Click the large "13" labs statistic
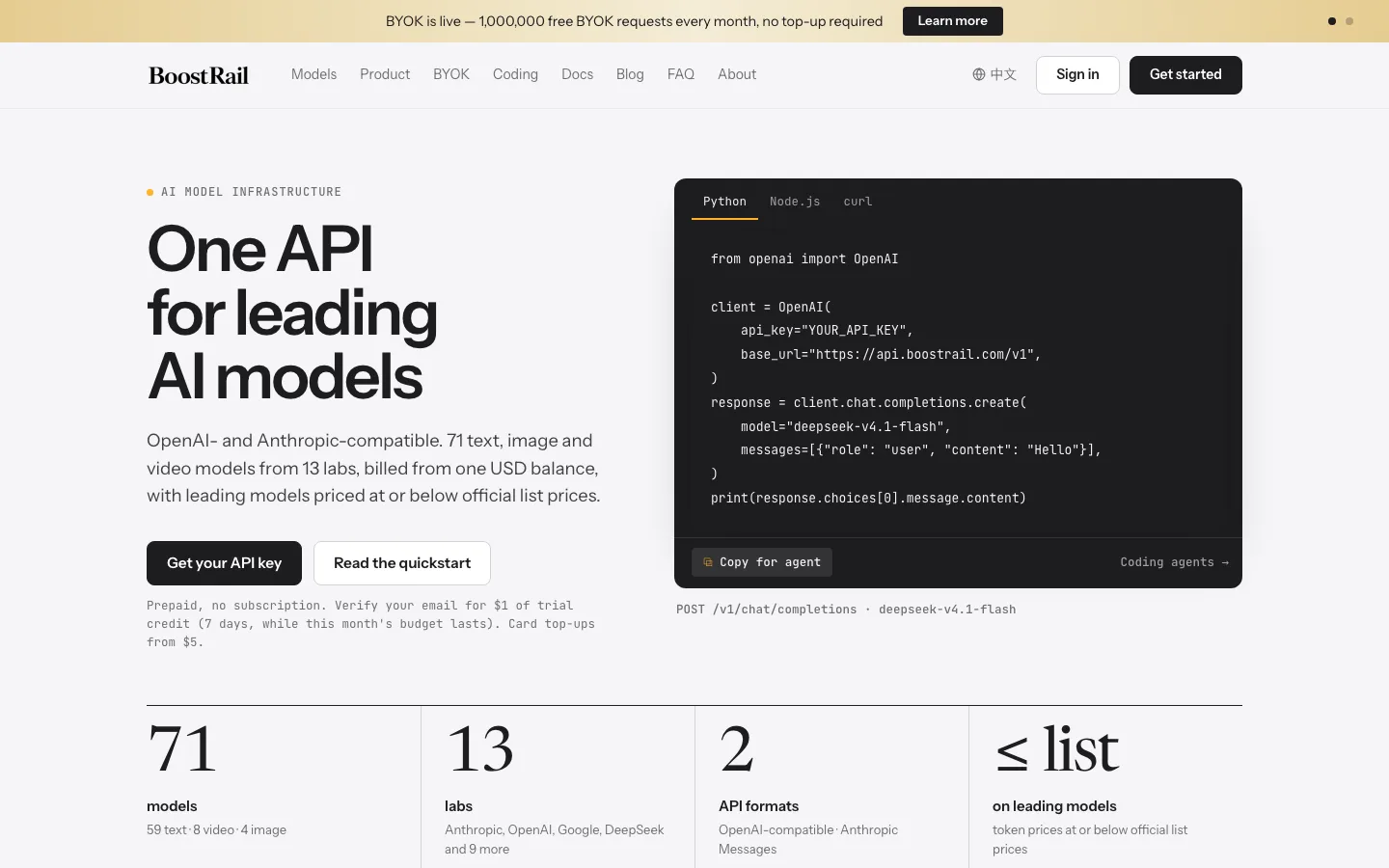This screenshot has height=868, width=1389. (x=479, y=749)
